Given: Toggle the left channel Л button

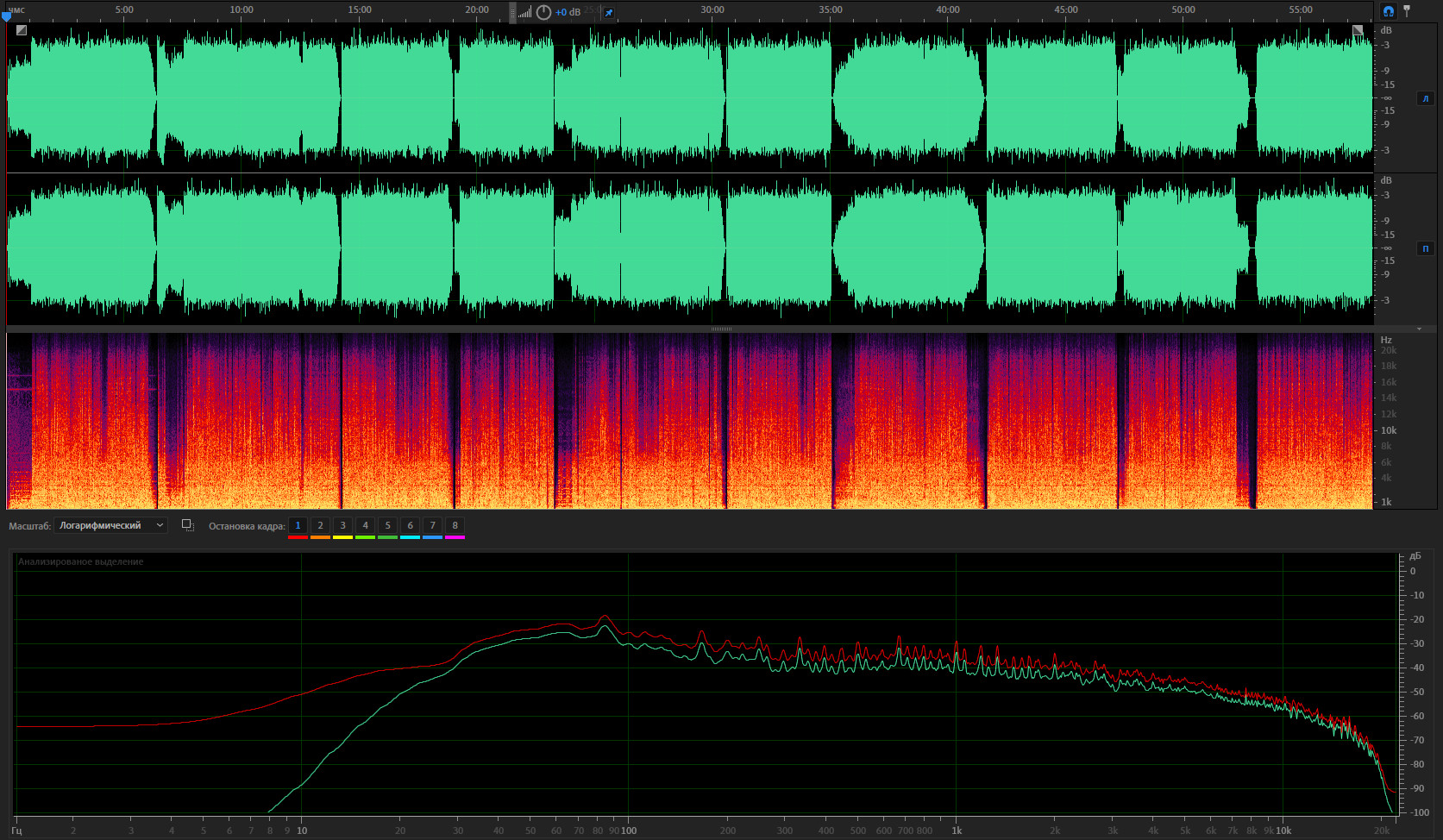Looking at the screenshot, I should point(1425,98).
